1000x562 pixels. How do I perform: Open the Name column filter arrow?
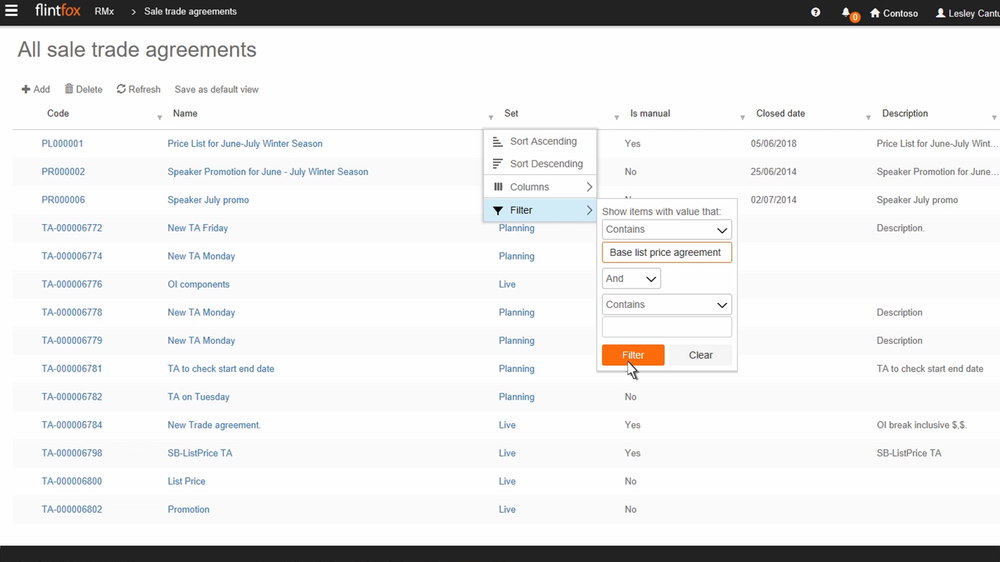coord(490,118)
